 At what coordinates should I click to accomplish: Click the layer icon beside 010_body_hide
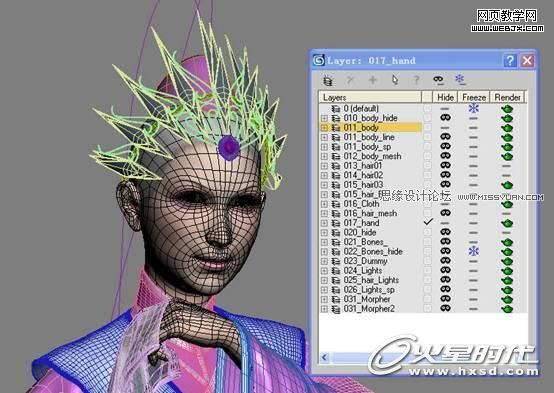click(336, 118)
